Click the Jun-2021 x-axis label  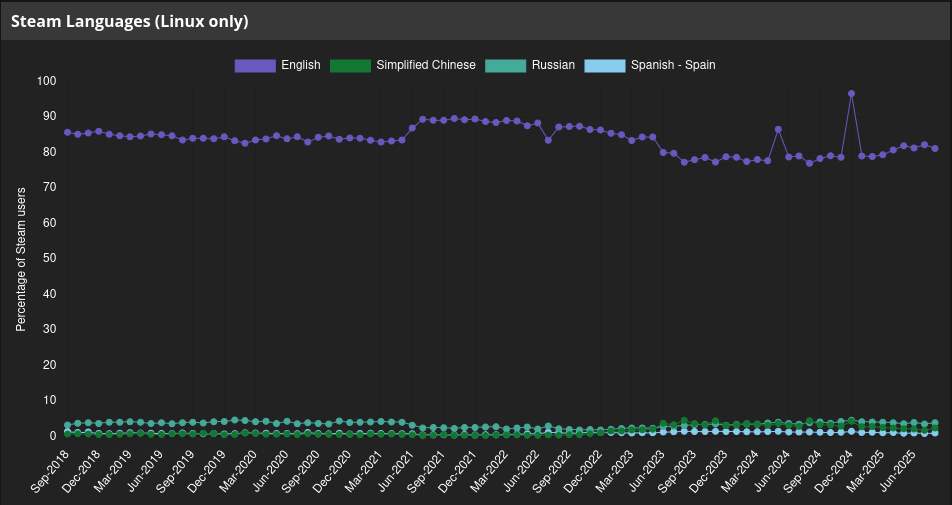point(395,472)
